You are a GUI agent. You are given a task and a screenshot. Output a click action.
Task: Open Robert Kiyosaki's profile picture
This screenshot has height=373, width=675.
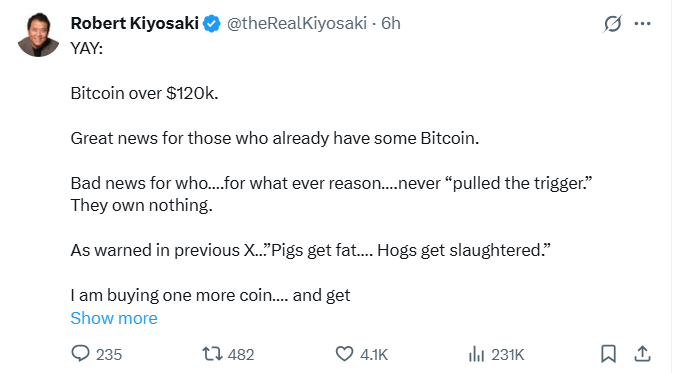(x=38, y=35)
